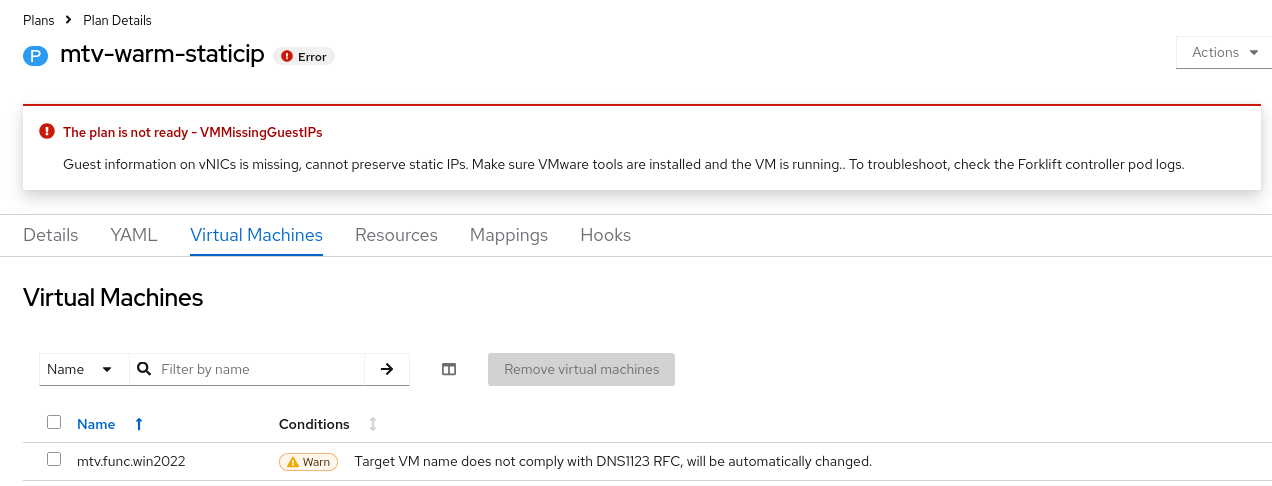The image size is (1272, 486).
Task: Open the Actions dropdown menu
Action: (1224, 53)
